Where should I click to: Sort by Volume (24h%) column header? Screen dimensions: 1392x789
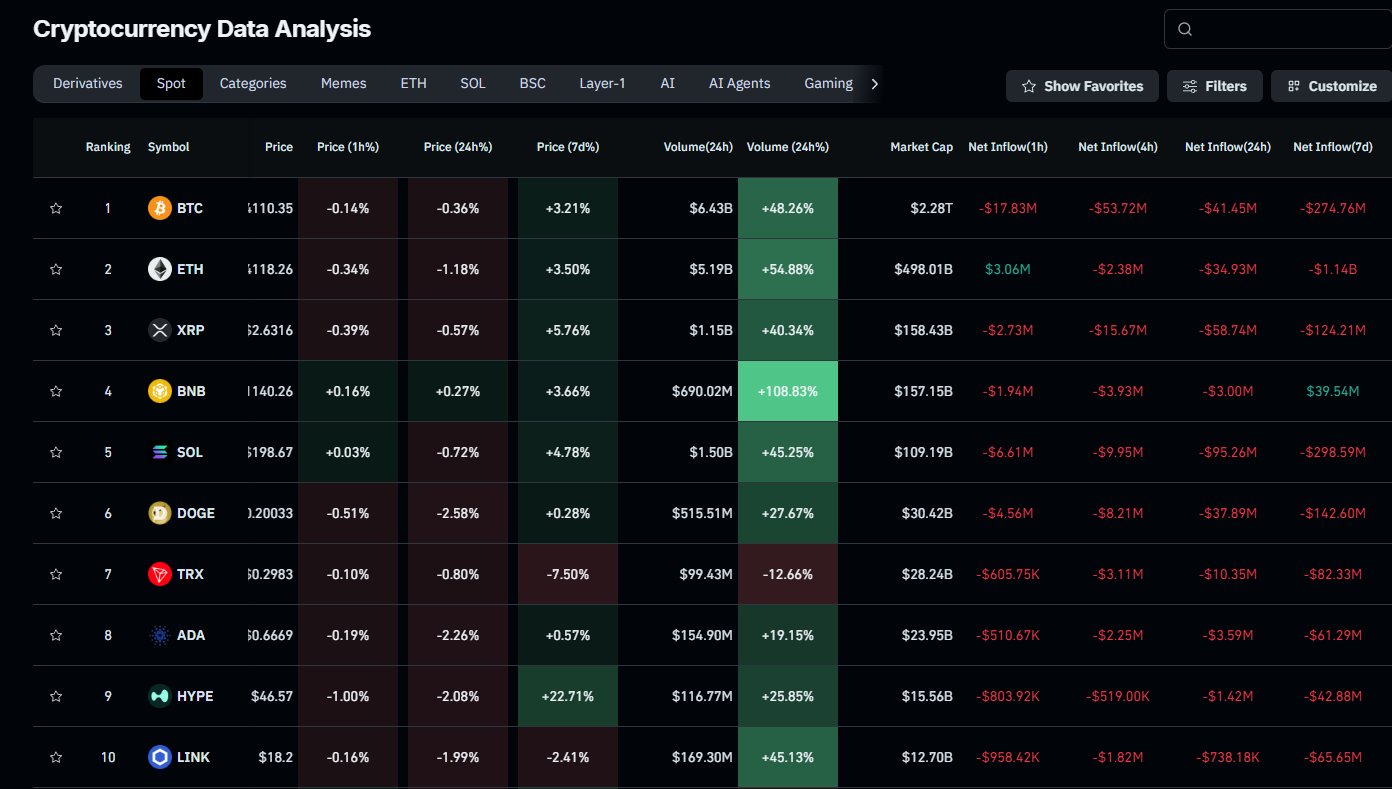(787, 147)
